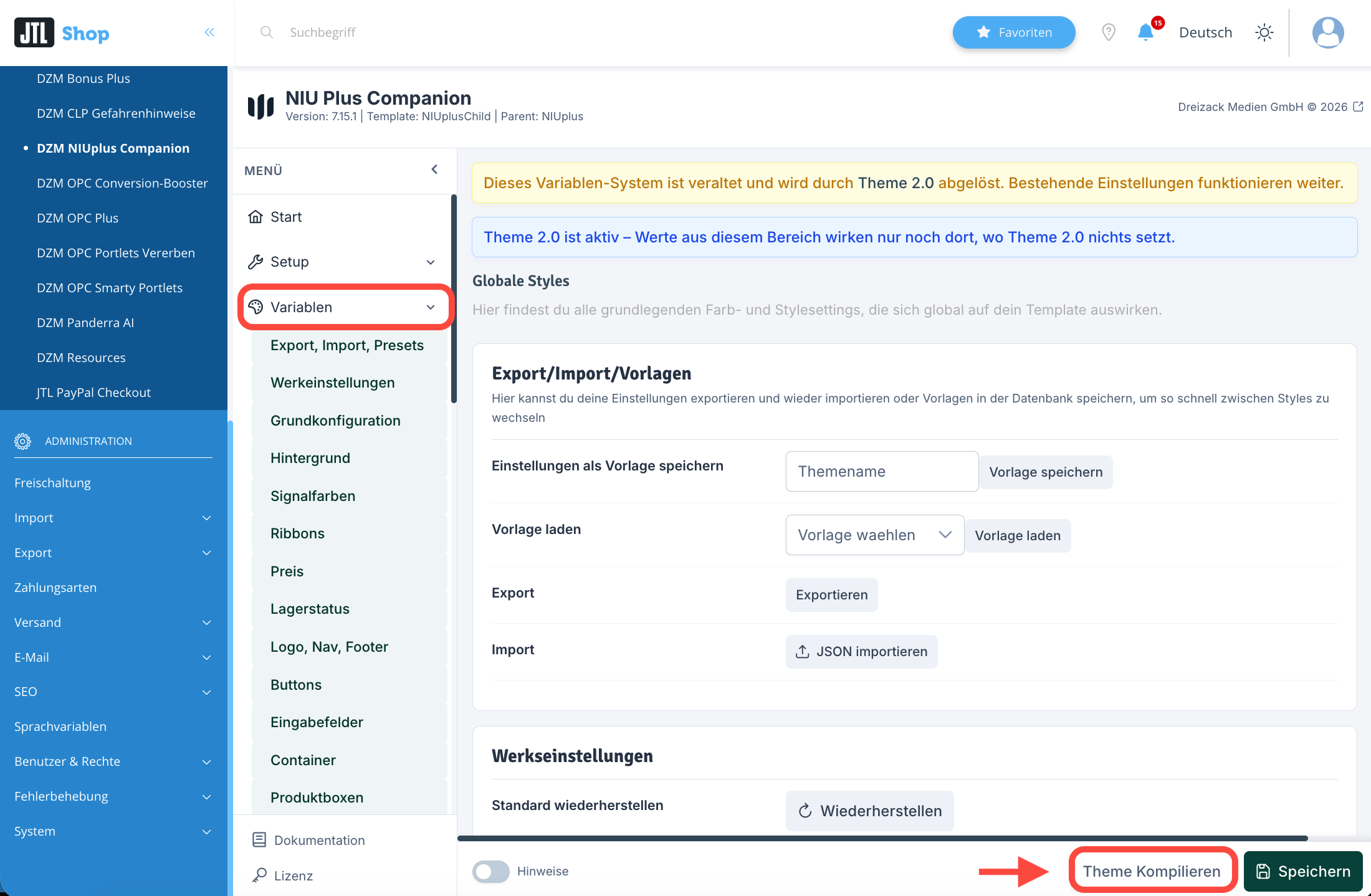Screen dimensions: 1371x896
Task: Click the Theme Kompilieren button
Action: tap(1152, 871)
